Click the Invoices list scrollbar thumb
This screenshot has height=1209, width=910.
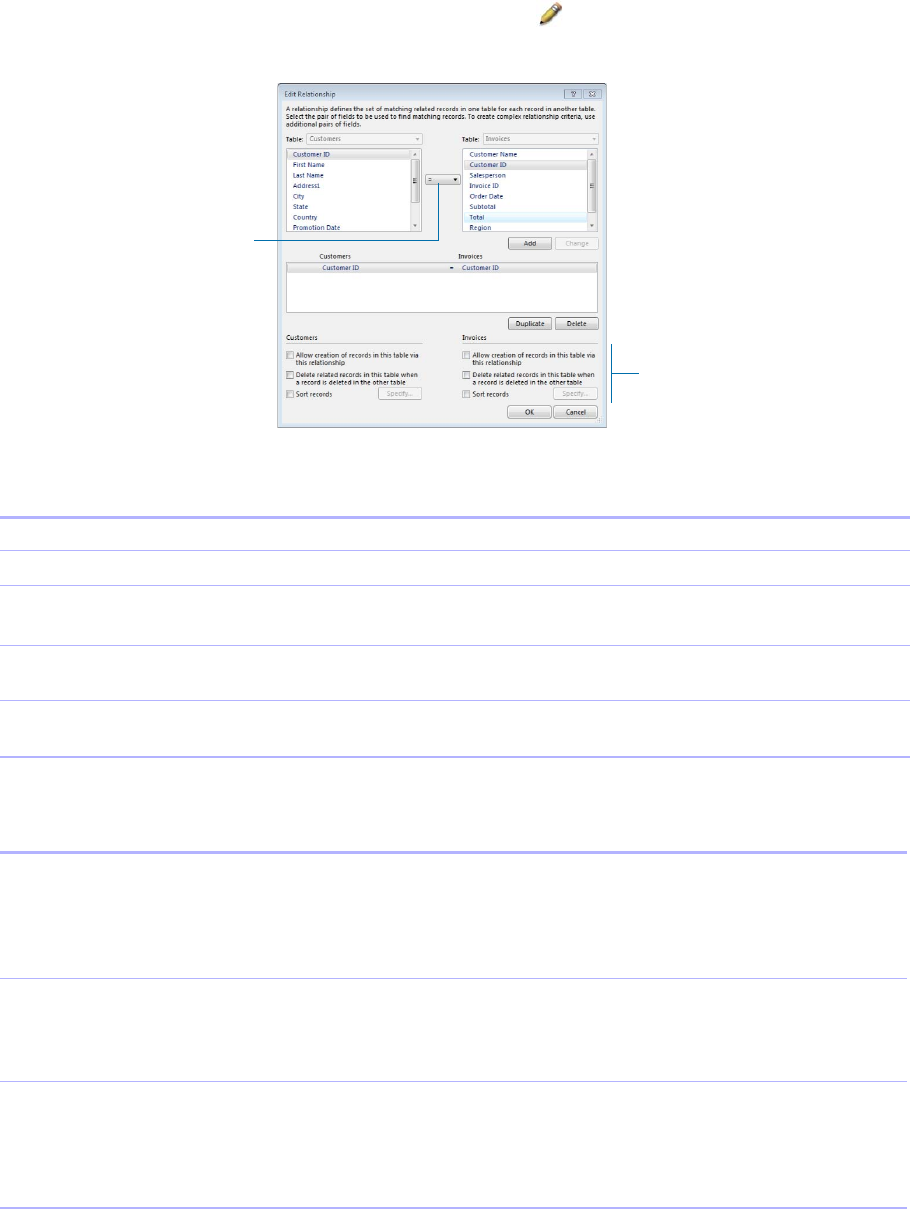(592, 186)
